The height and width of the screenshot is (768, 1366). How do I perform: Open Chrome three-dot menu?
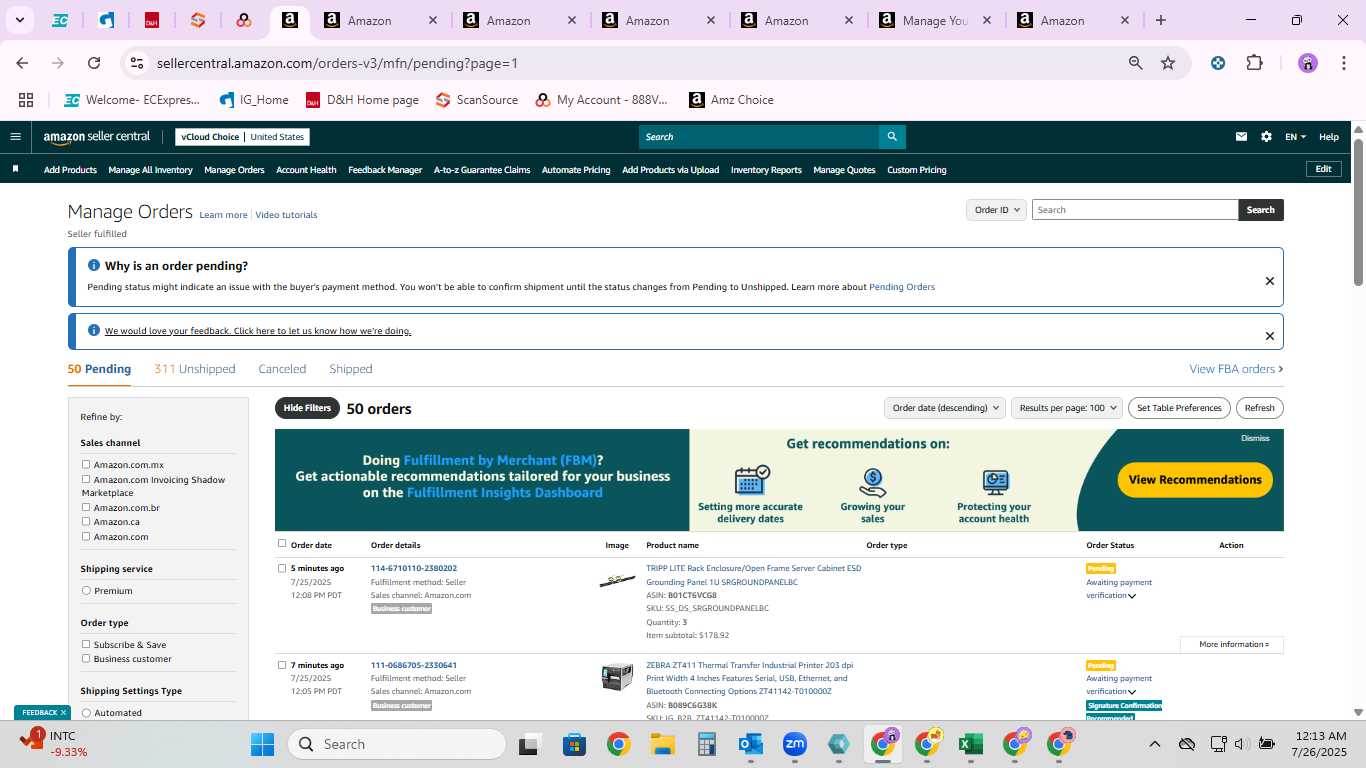click(x=1342, y=63)
